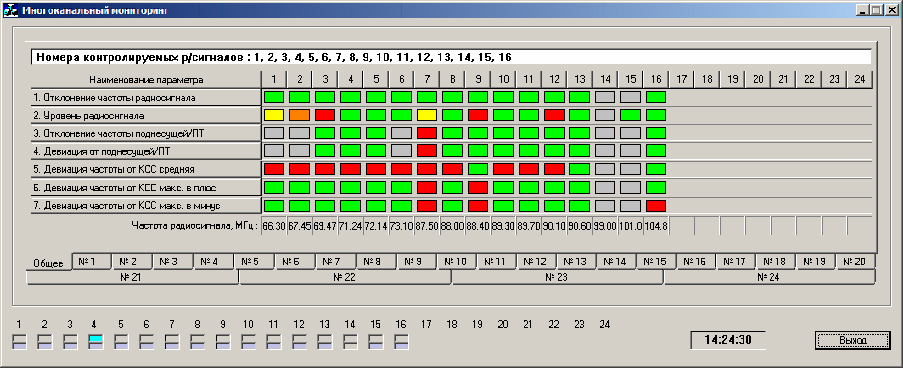Click frequency value 104.8
Screen dimensions: 903x368
pos(656,226)
